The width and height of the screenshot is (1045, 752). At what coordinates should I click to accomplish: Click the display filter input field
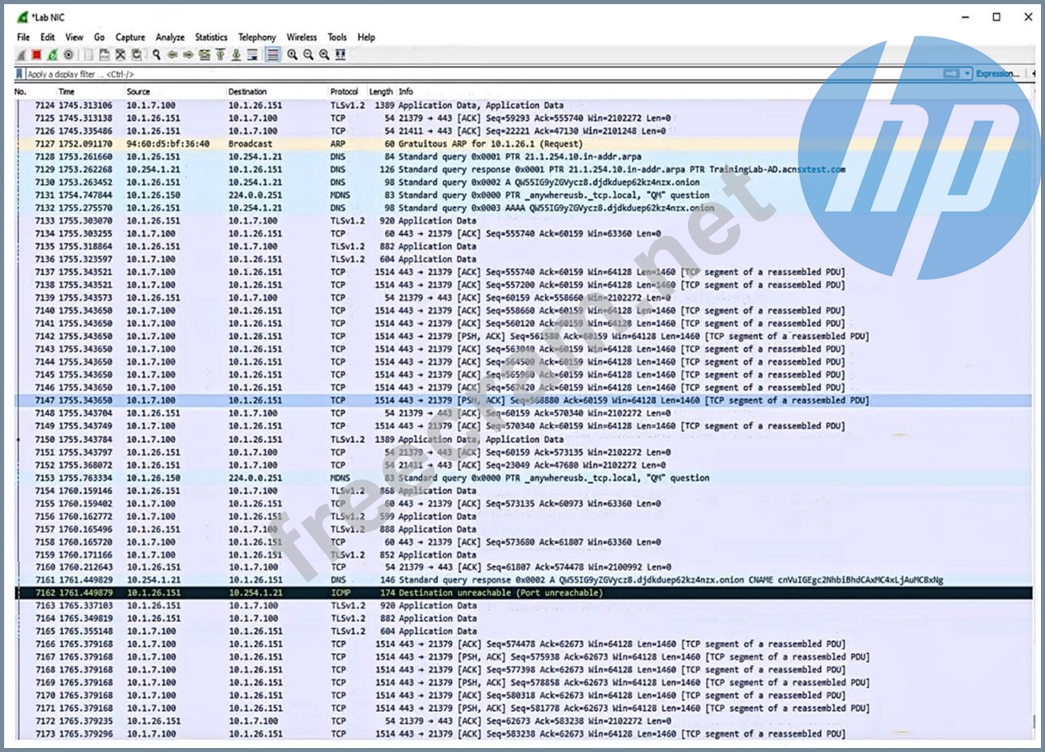483,74
